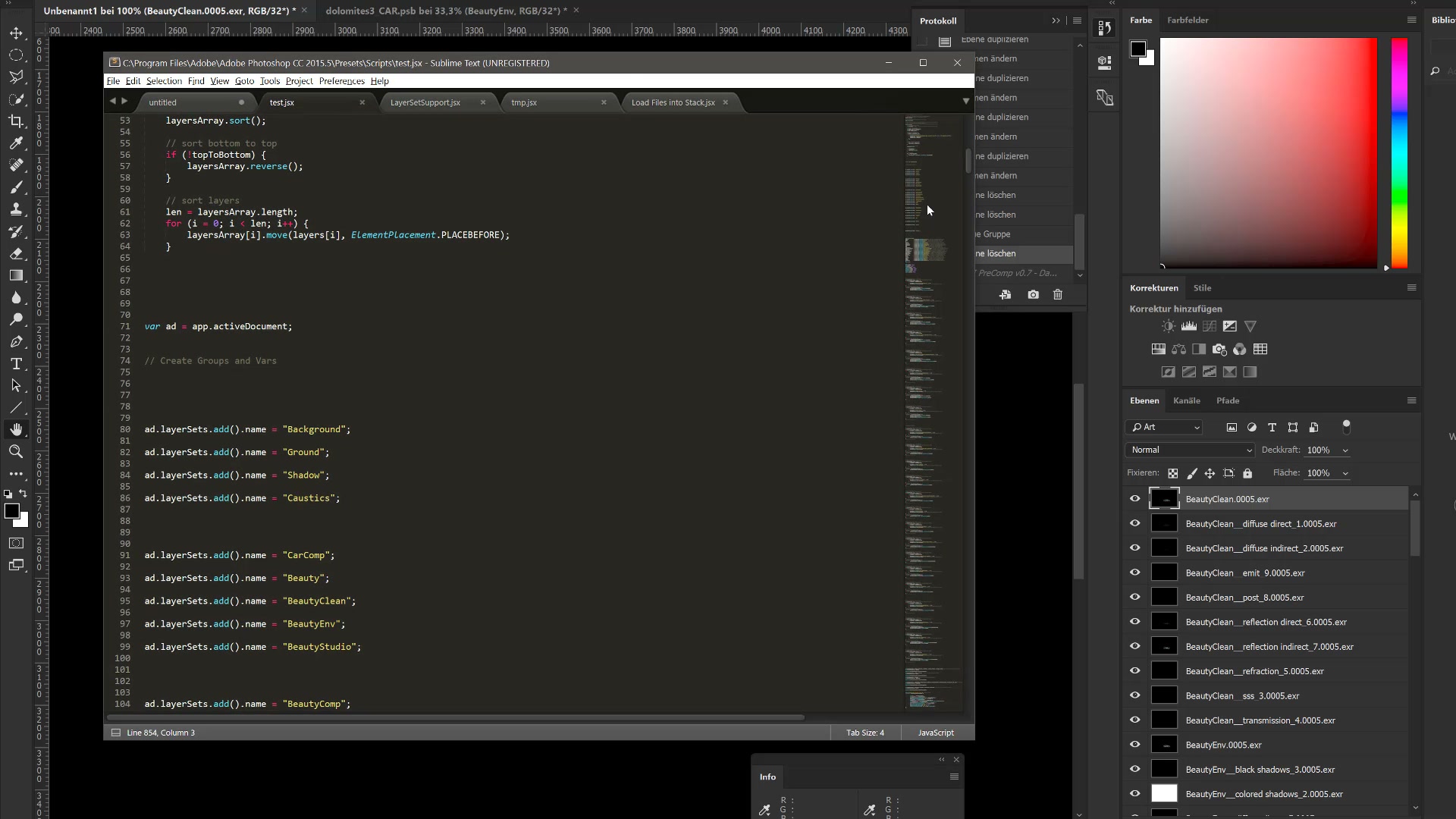Screen dimensions: 1456x819
Task: Open Sublime Text tab list dropdown arrow
Action: [965, 101]
